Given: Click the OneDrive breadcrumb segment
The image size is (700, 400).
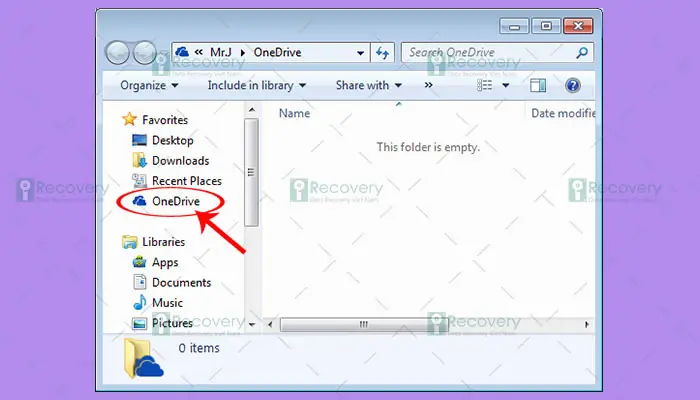Looking at the screenshot, I should pos(277,52).
